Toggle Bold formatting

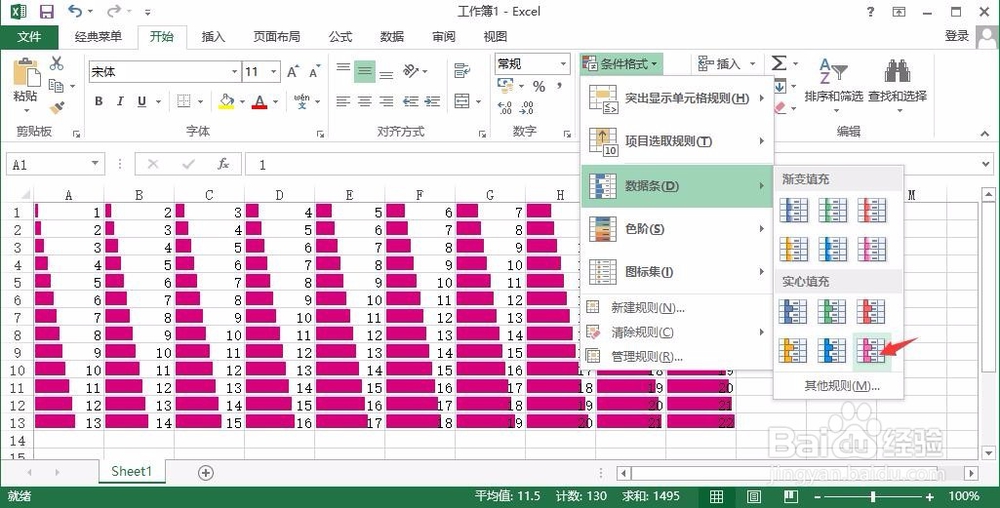pyautogui.click(x=98, y=101)
